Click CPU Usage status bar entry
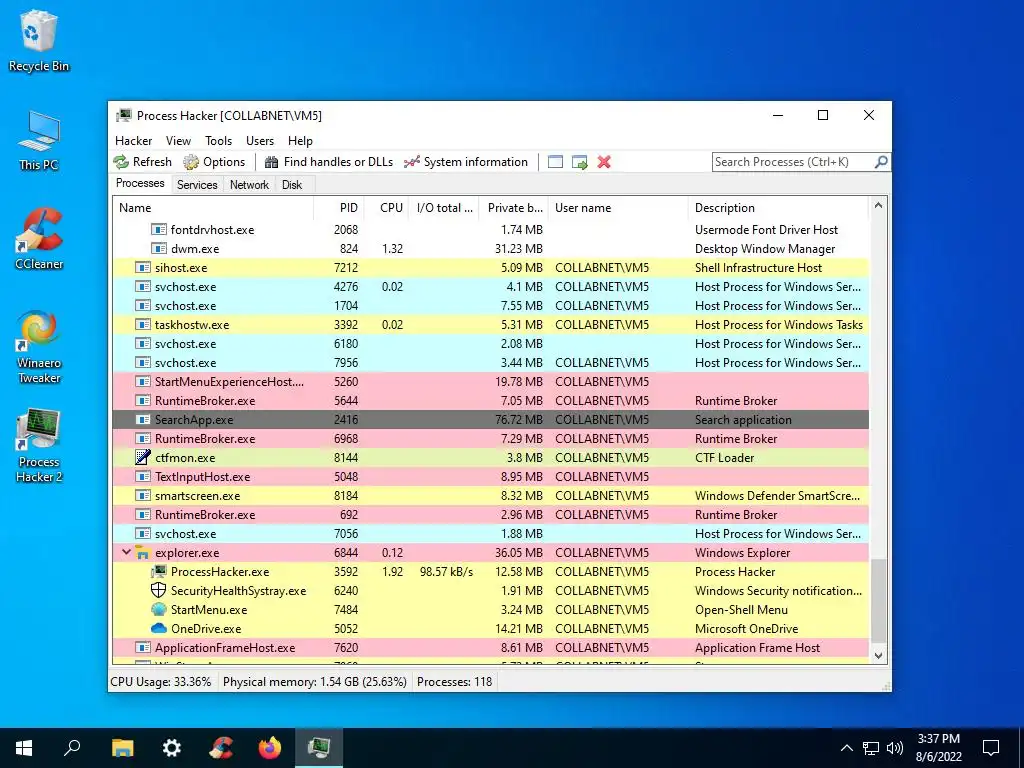This screenshot has height=768, width=1024. [x=161, y=682]
